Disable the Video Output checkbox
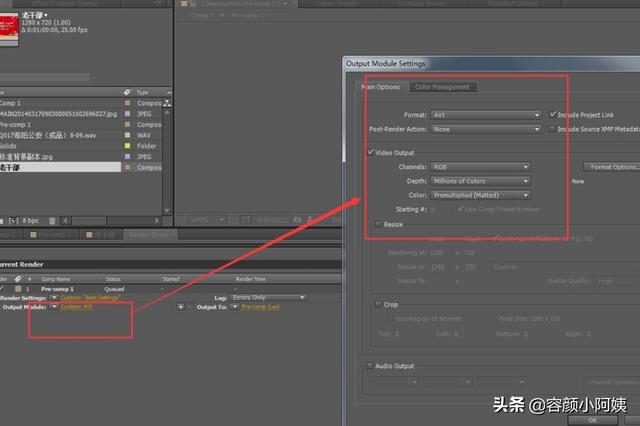Image resolution: width=640 pixels, height=426 pixels. (x=370, y=152)
